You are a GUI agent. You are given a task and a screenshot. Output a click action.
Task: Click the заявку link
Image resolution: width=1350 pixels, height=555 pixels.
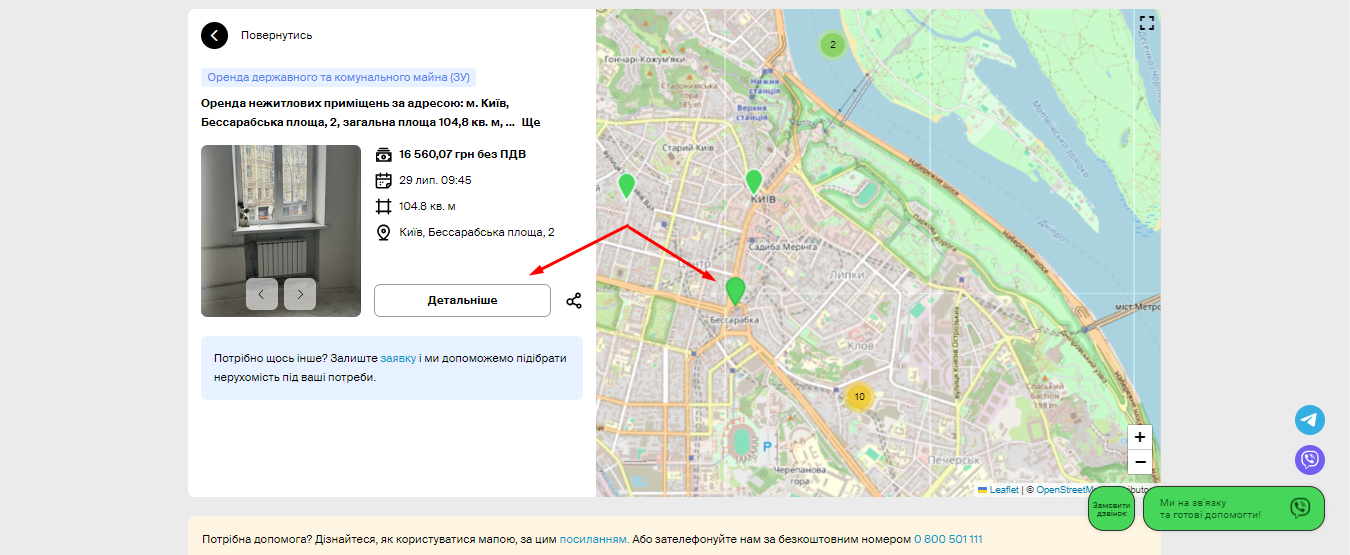[398, 357]
